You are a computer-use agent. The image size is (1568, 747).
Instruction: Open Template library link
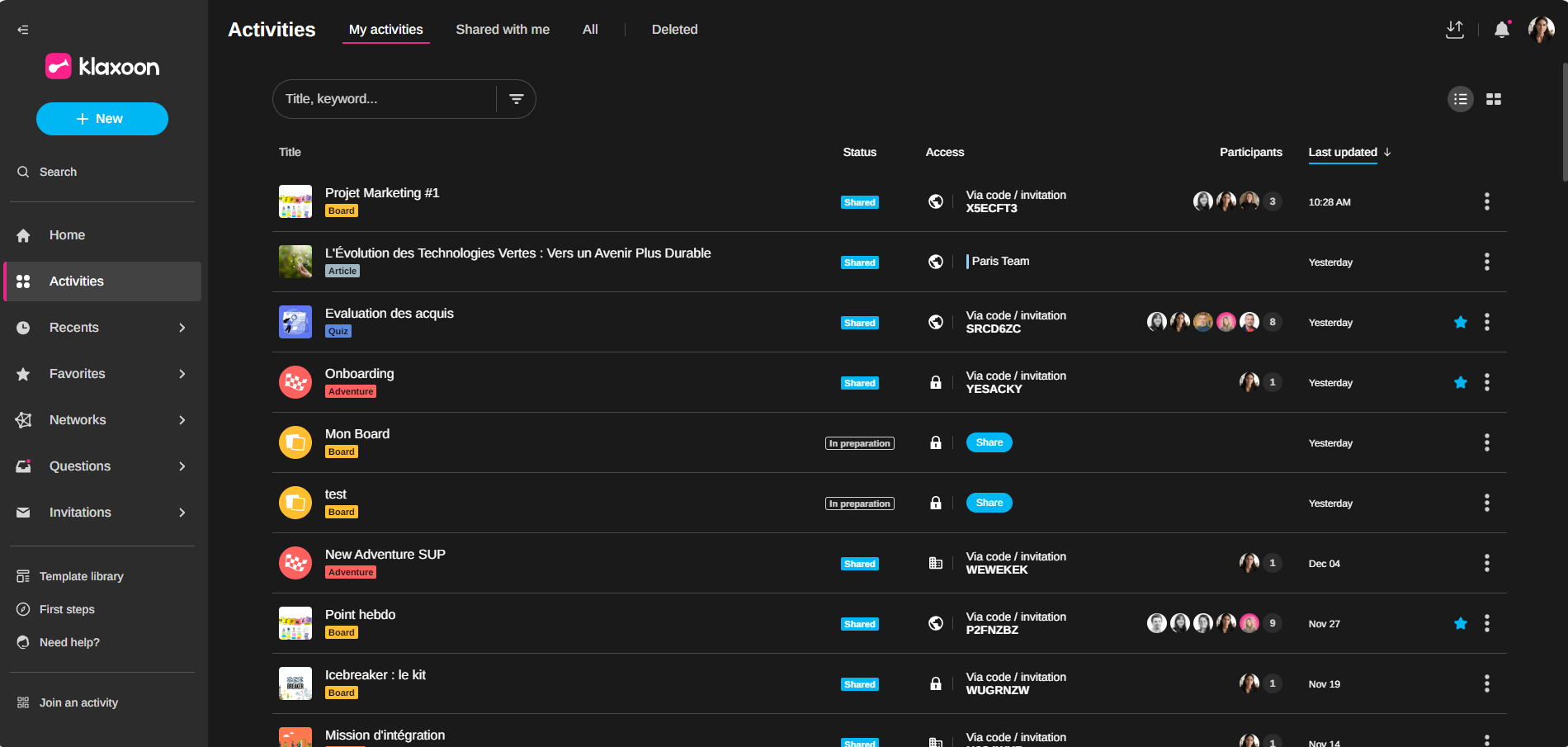81,576
